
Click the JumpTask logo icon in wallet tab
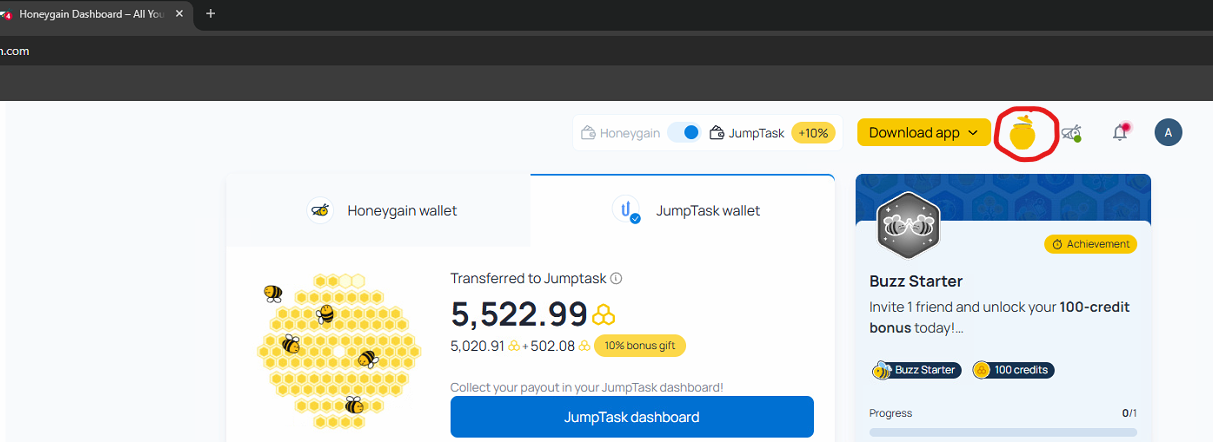[x=626, y=209]
